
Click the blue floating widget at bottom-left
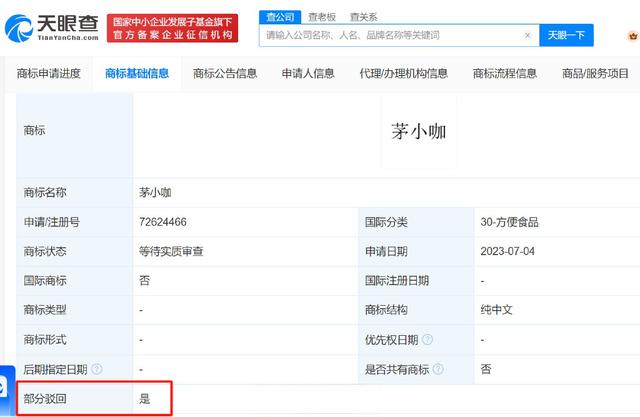coord(6,398)
